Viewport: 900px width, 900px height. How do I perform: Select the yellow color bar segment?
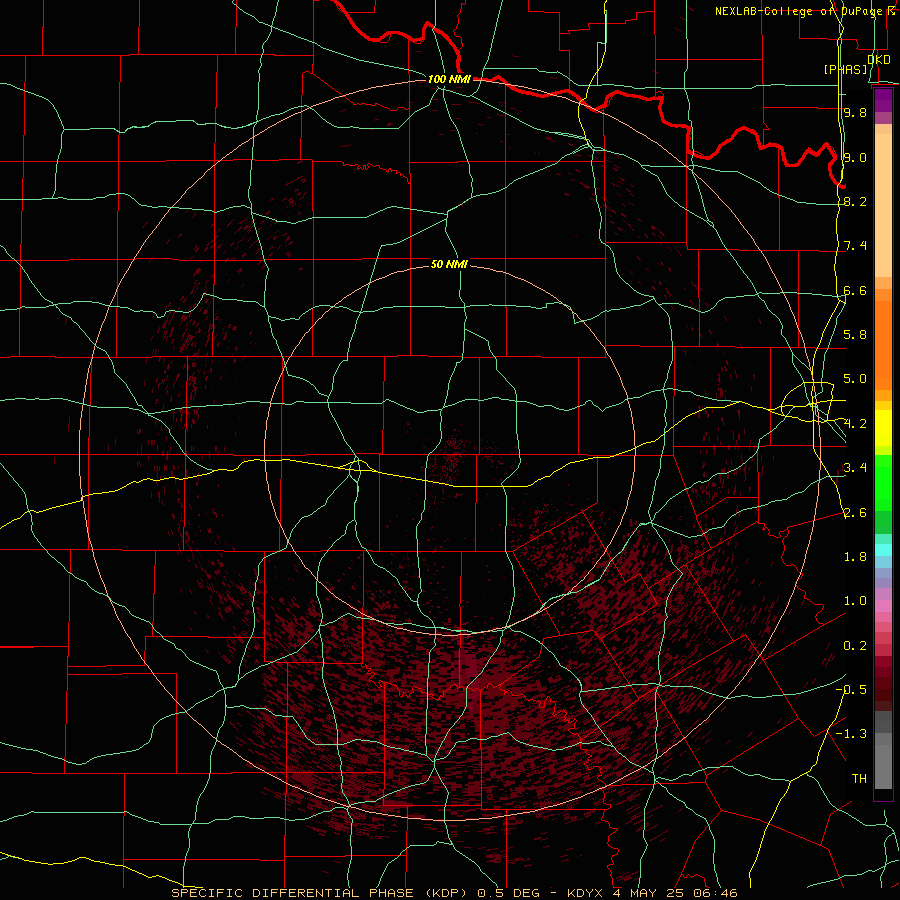(x=883, y=428)
